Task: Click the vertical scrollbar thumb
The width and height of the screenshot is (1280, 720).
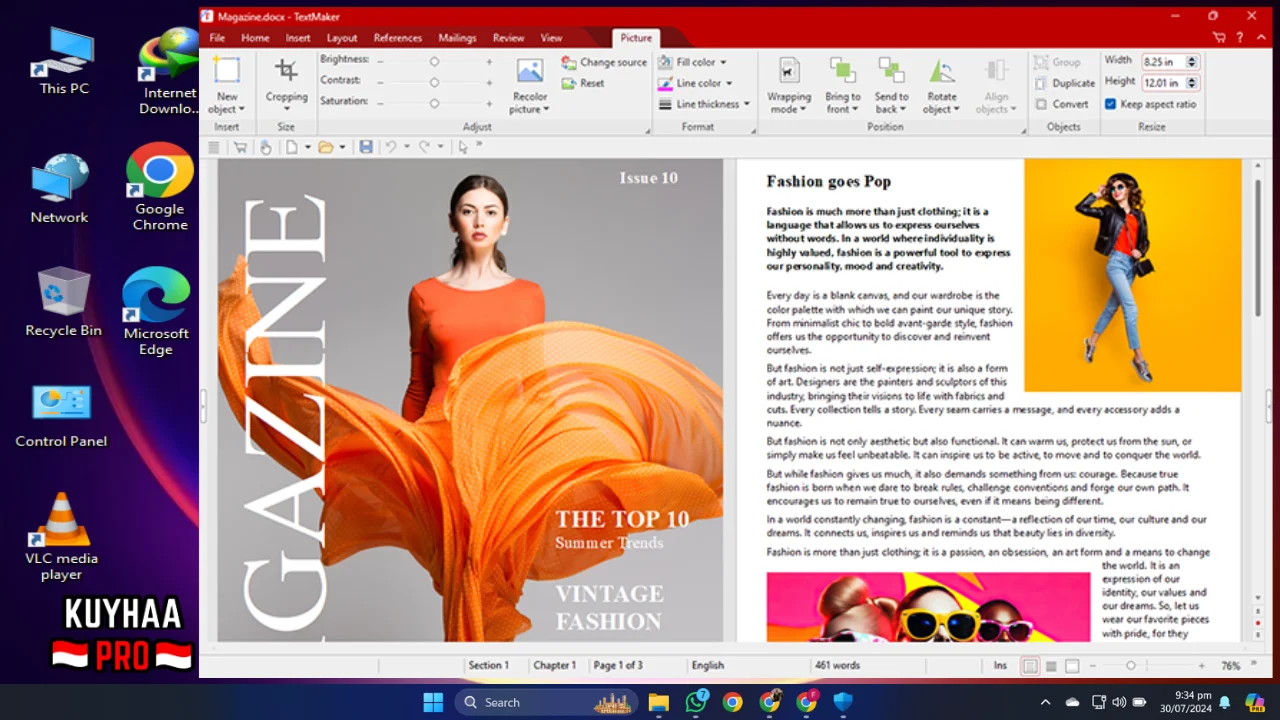Action: [1258, 250]
